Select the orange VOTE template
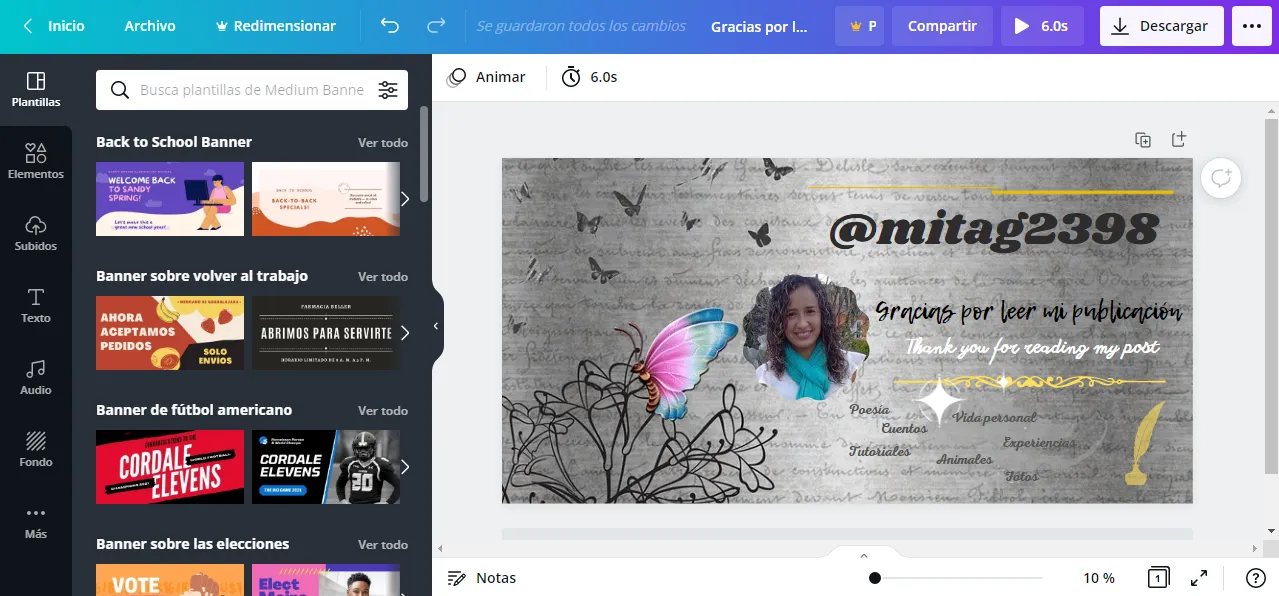This screenshot has width=1279, height=596. click(170, 580)
